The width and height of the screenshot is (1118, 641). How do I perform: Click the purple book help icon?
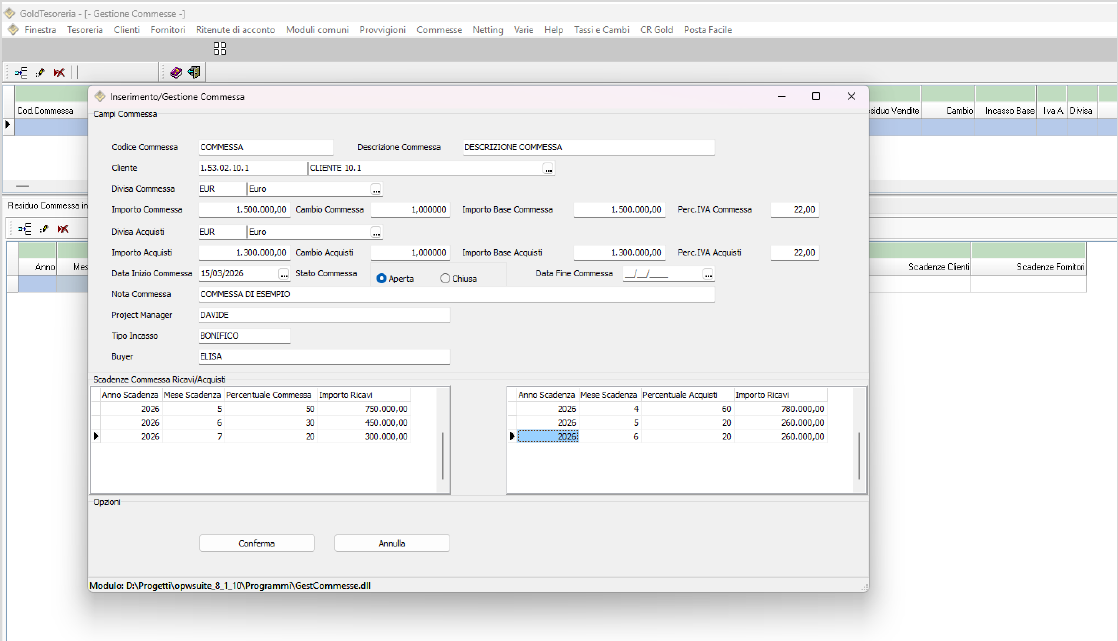point(176,72)
